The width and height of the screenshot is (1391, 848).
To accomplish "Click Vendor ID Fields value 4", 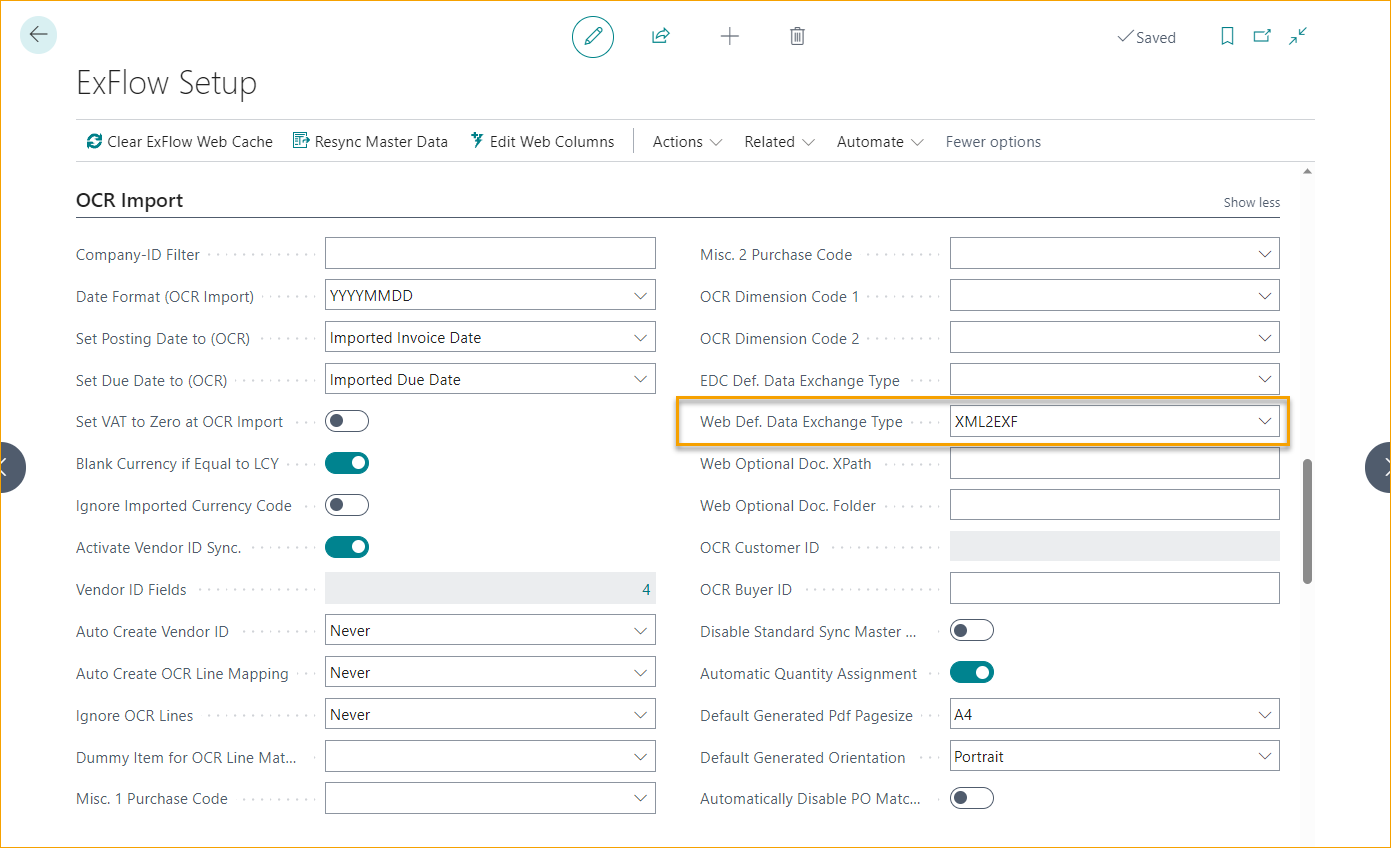I will tap(646, 590).
